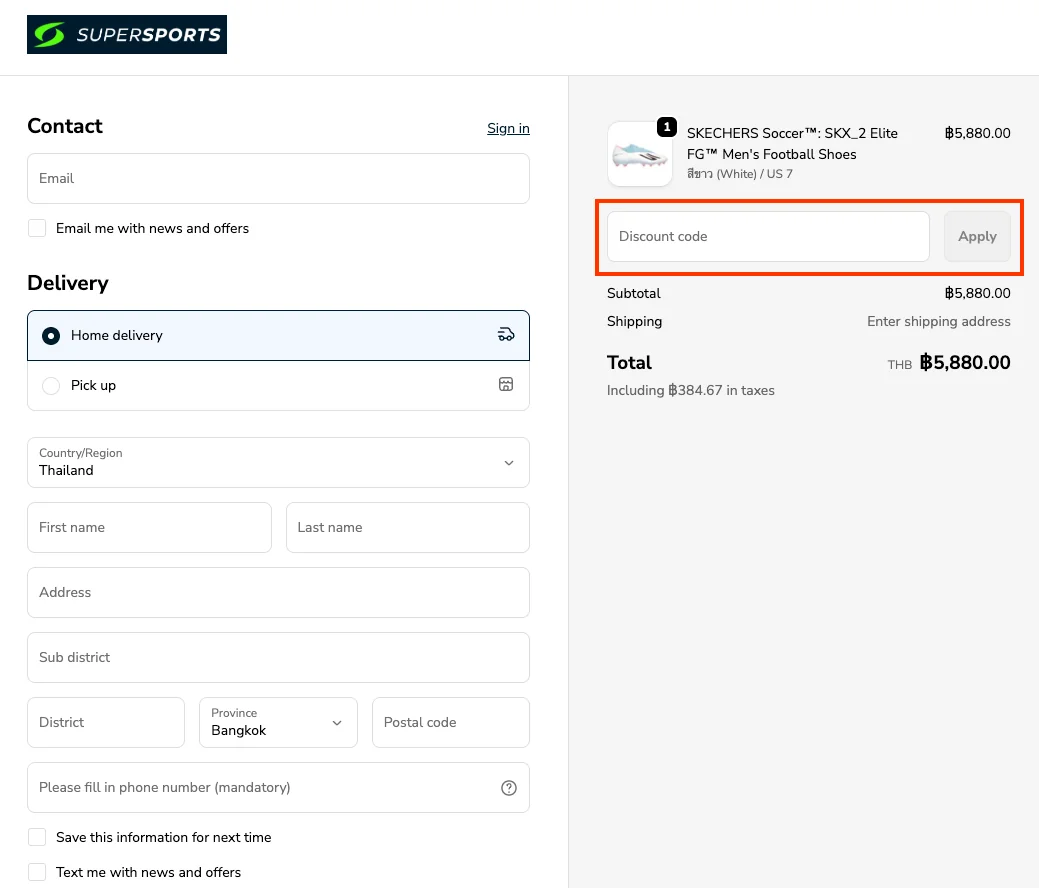Click the Sign in link

pos(508,128)
